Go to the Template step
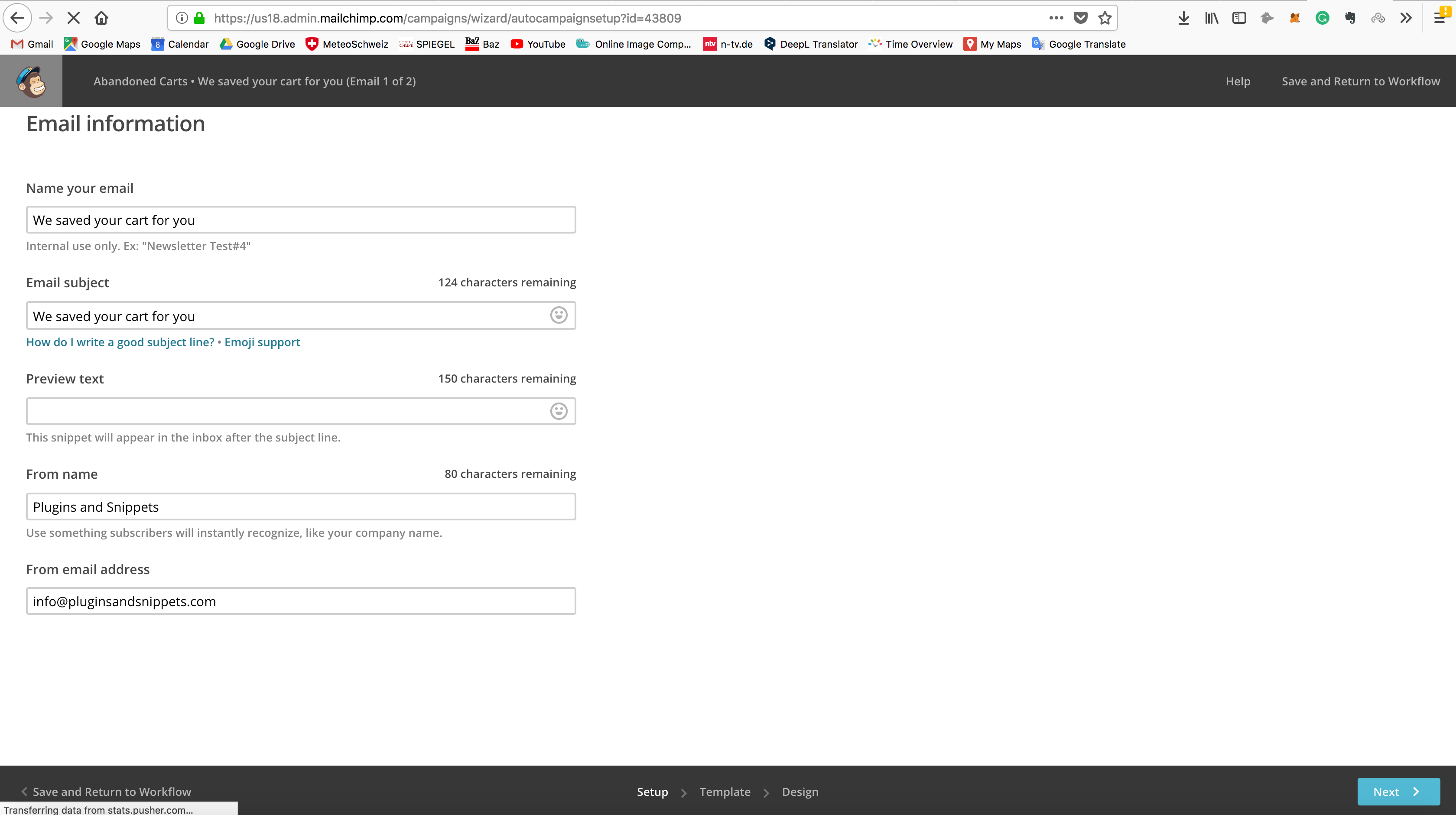 725,792
